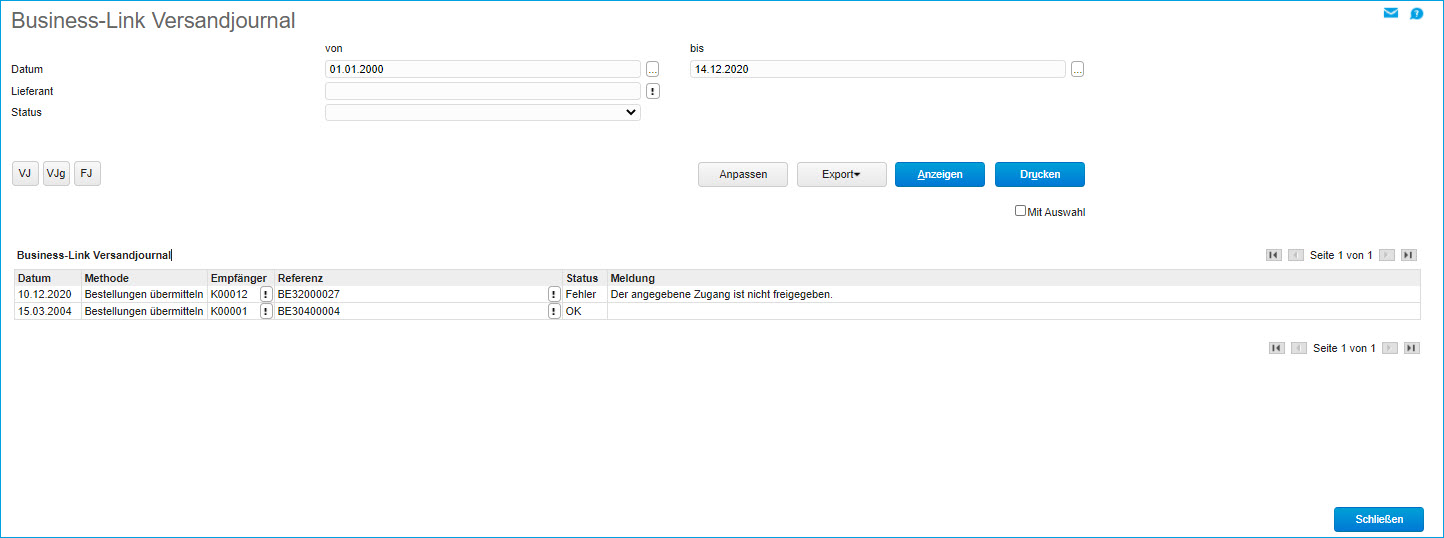Sort table by Datum column header
This screenshot has height=538, width=1444.
point(35,278)
